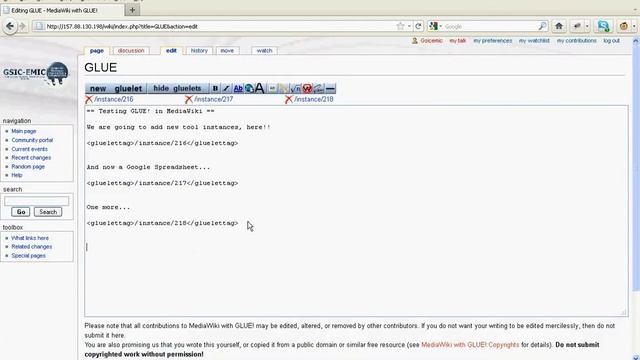Viewport: 640px width, 360px height.
Task: Insert internal link with Ab icon
Action: 238,88
